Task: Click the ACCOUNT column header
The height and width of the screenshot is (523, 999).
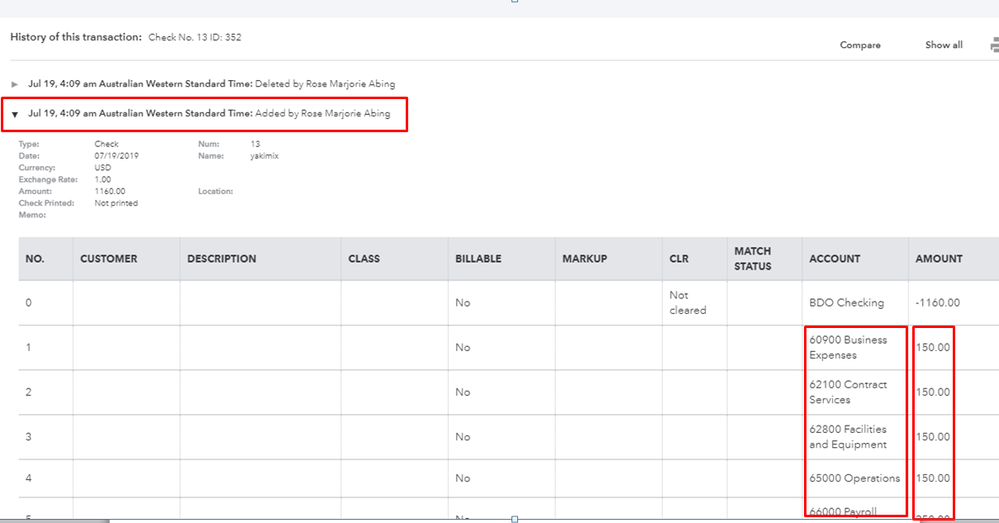Action: [x=834, y=259]
